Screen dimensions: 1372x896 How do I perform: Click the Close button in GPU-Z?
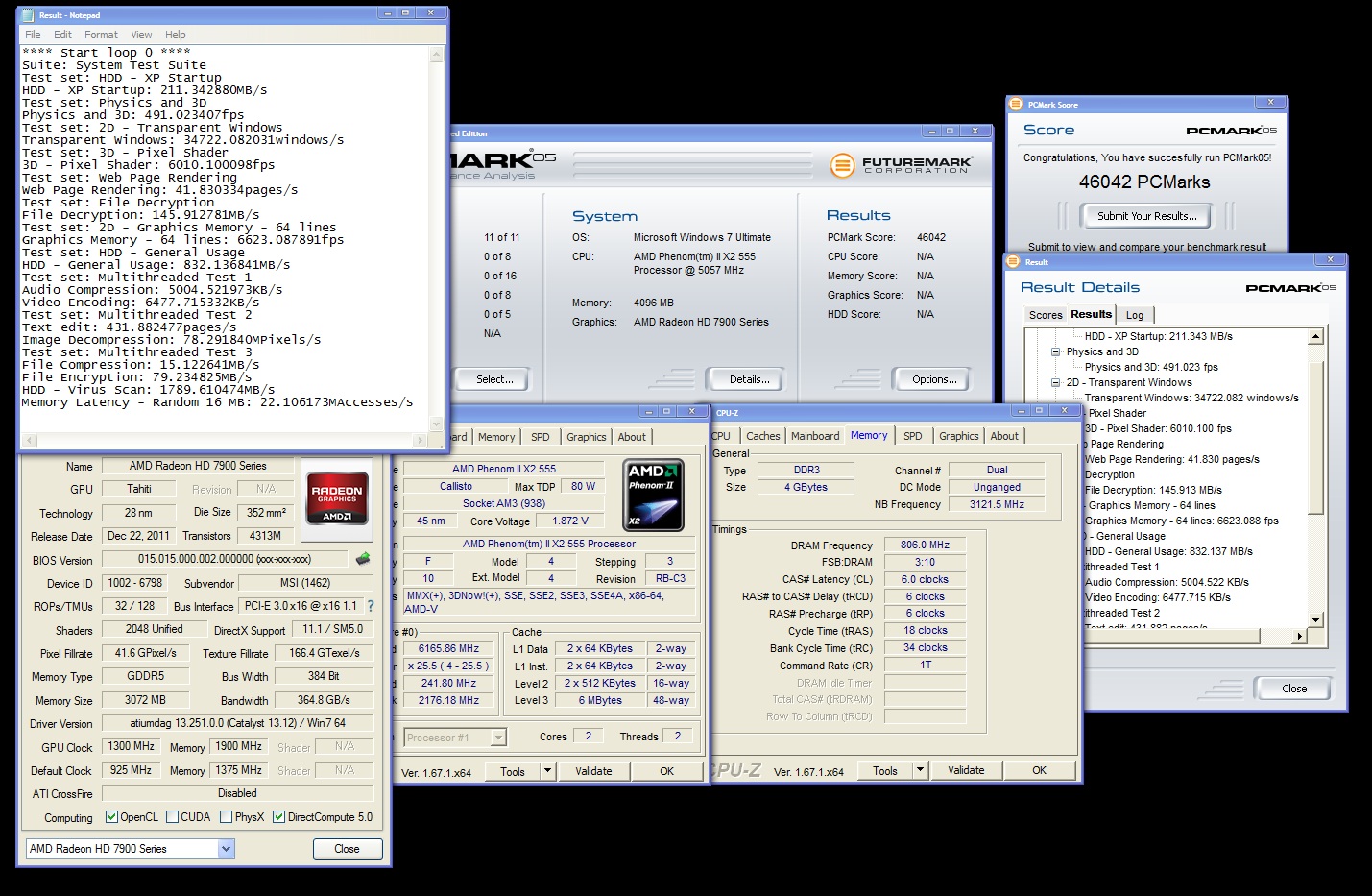[347, 849]
